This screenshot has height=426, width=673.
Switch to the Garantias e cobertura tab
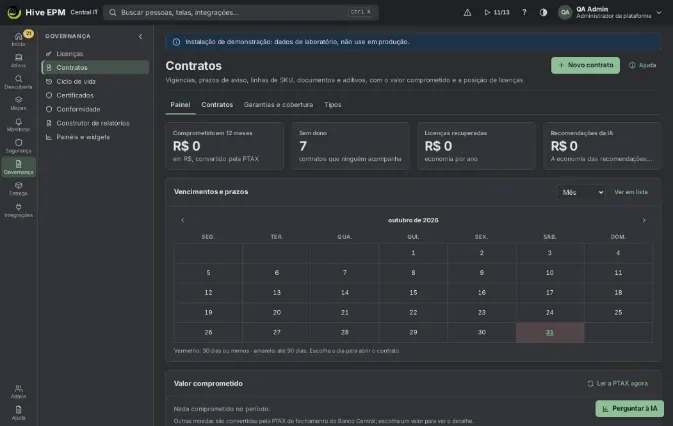click(x=278, y=105)
